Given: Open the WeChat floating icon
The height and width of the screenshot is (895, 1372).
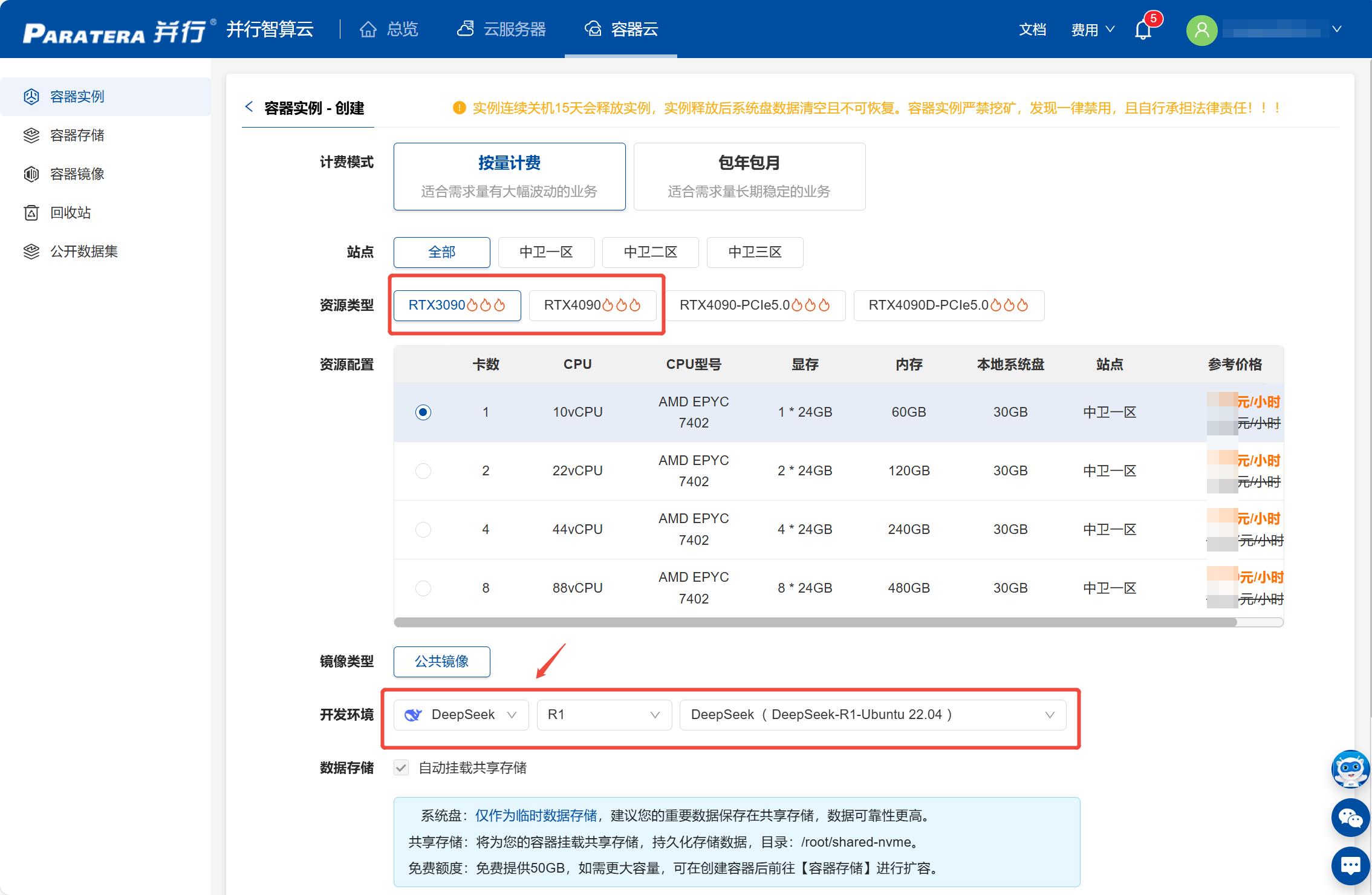Looking at the screenshot, I should tap(1350, 818).
